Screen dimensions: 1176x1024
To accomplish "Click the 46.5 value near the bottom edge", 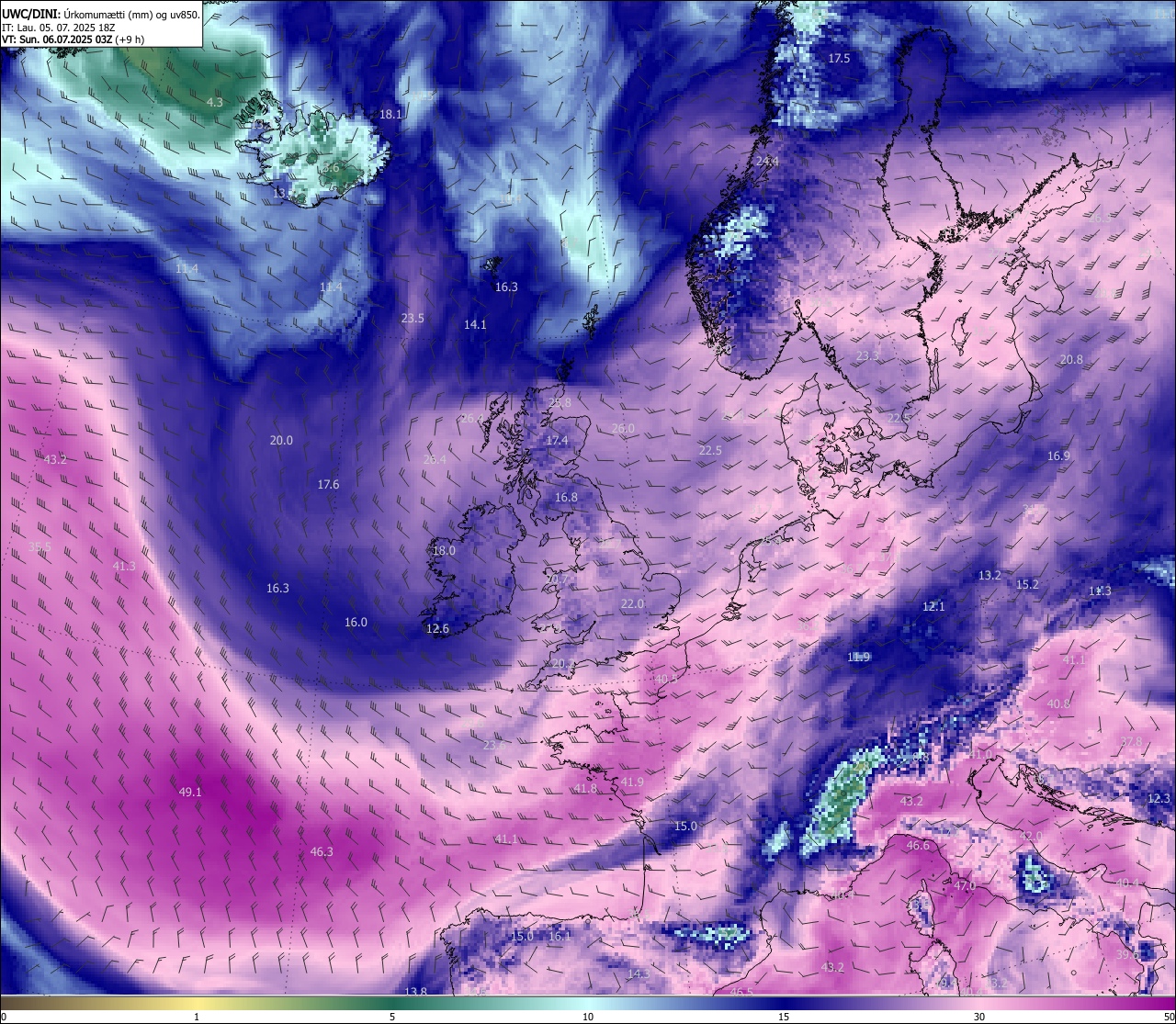I will click(x=741, y=992).
